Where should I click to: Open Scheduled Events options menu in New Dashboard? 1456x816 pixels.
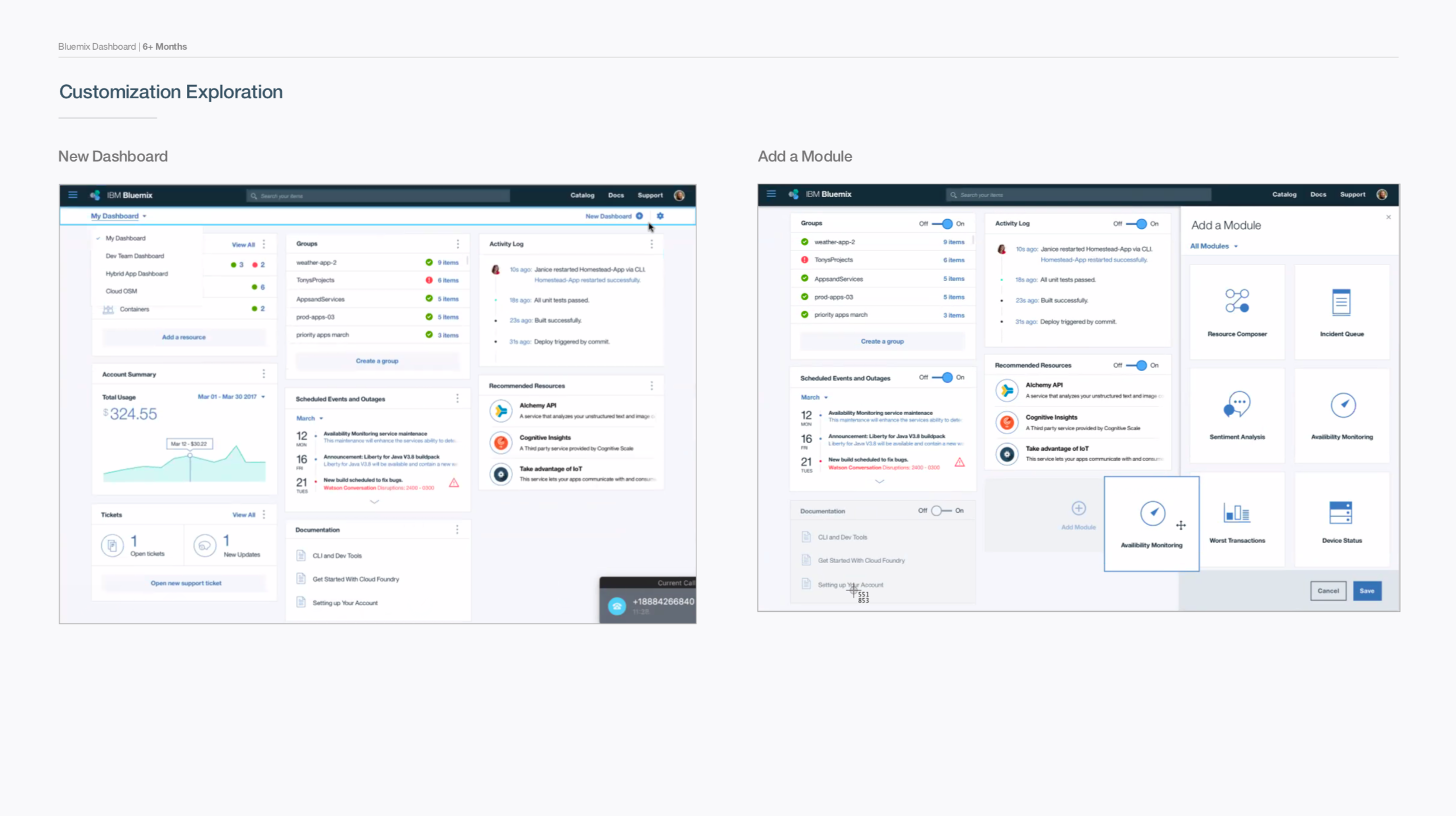pos(457,399)
